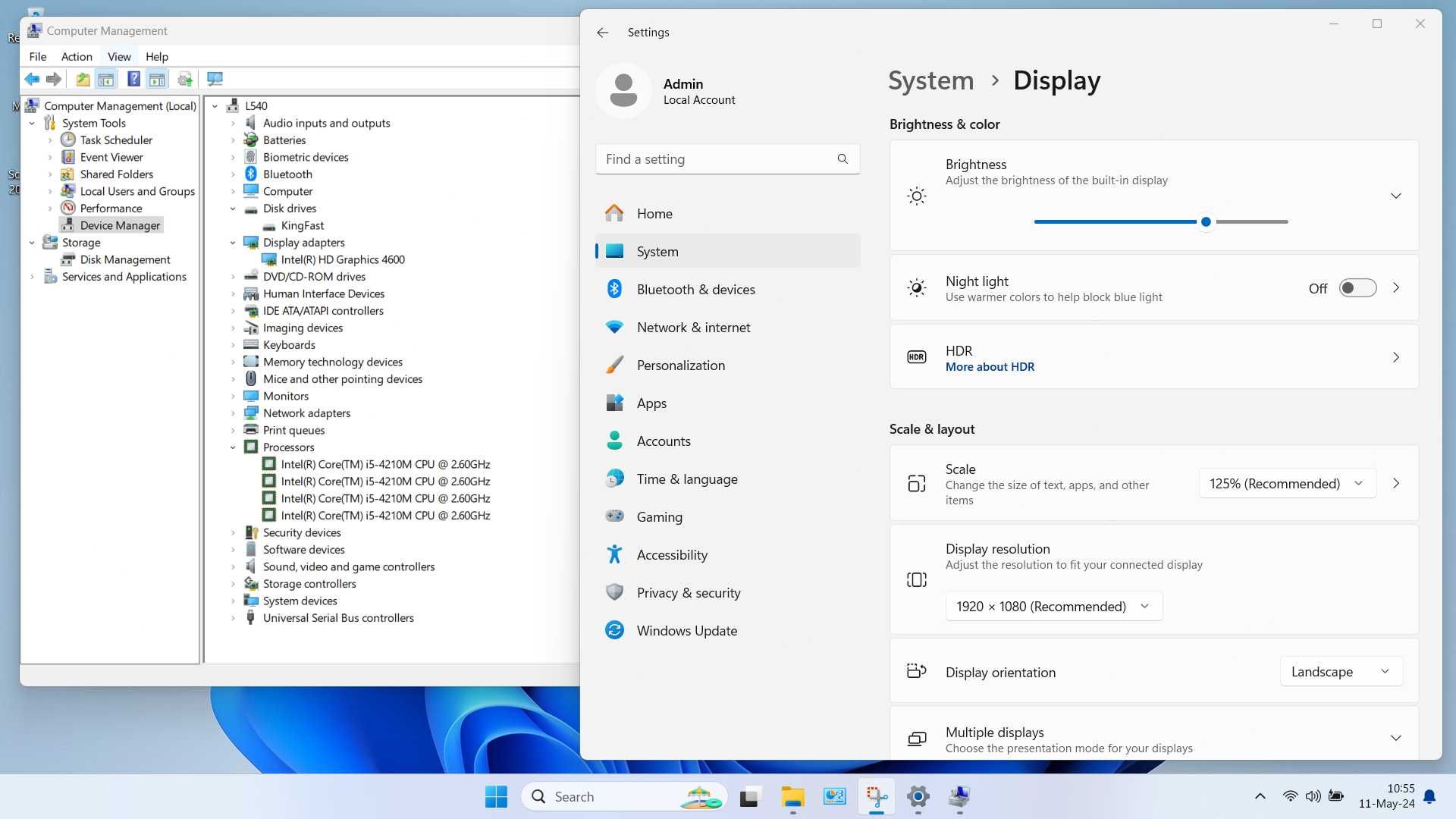Click the taskbar Search box

click(624, 796)
